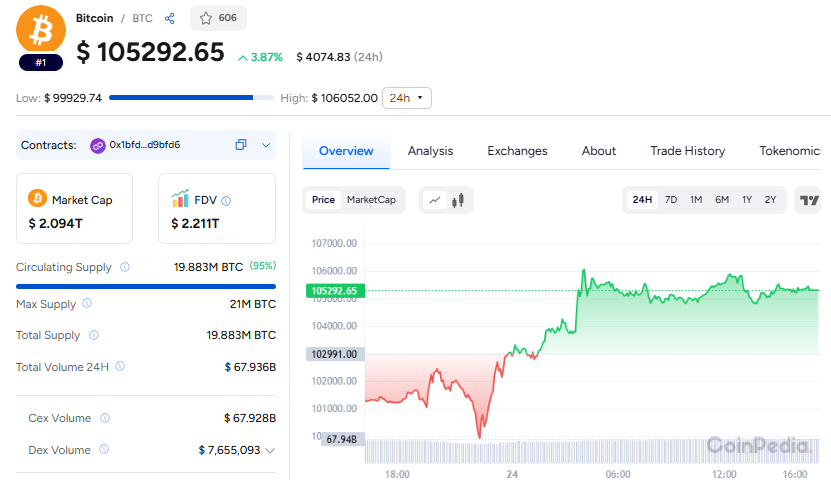Click the $ 4074.83 (24h) change value

tap(339, 57)
